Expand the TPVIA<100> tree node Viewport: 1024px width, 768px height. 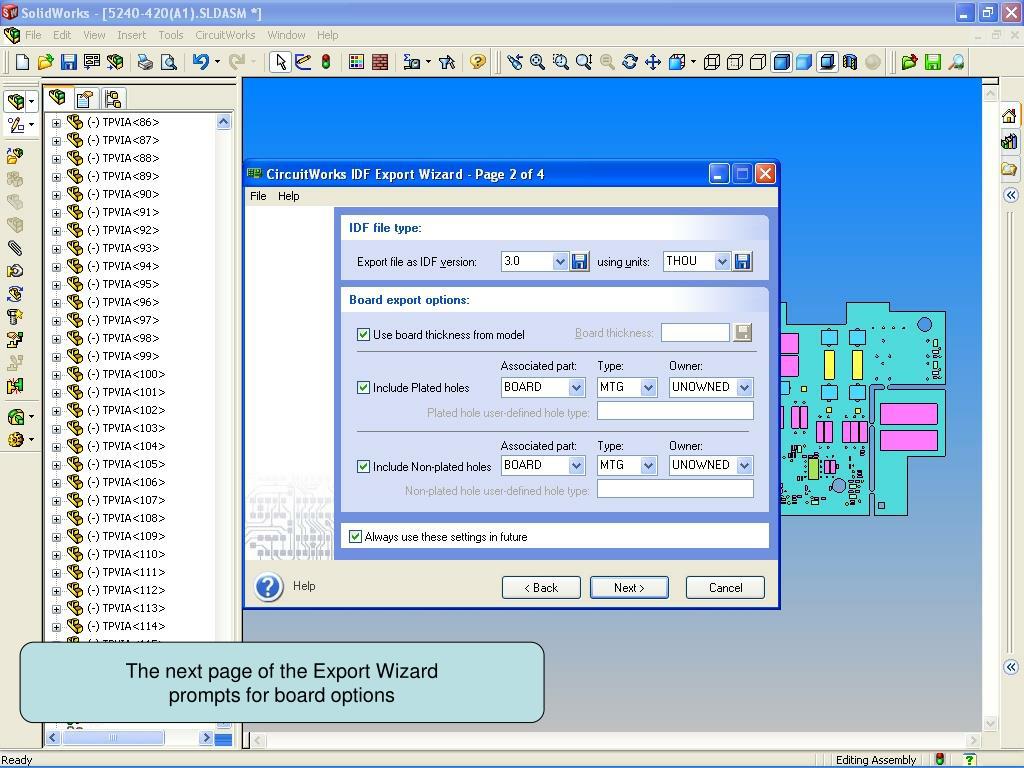(x=57, y=375)
